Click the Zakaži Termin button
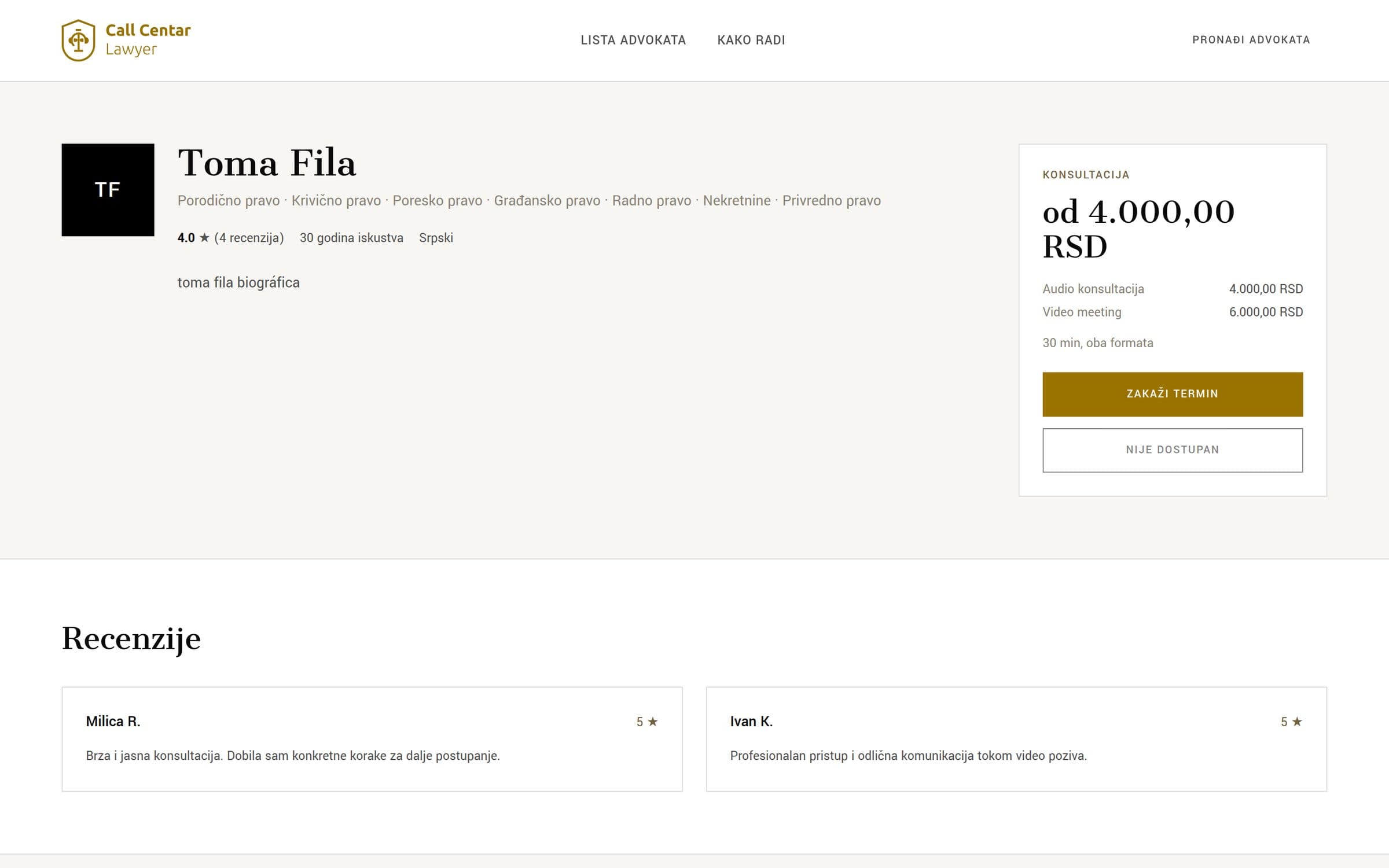 (1173, 394)
